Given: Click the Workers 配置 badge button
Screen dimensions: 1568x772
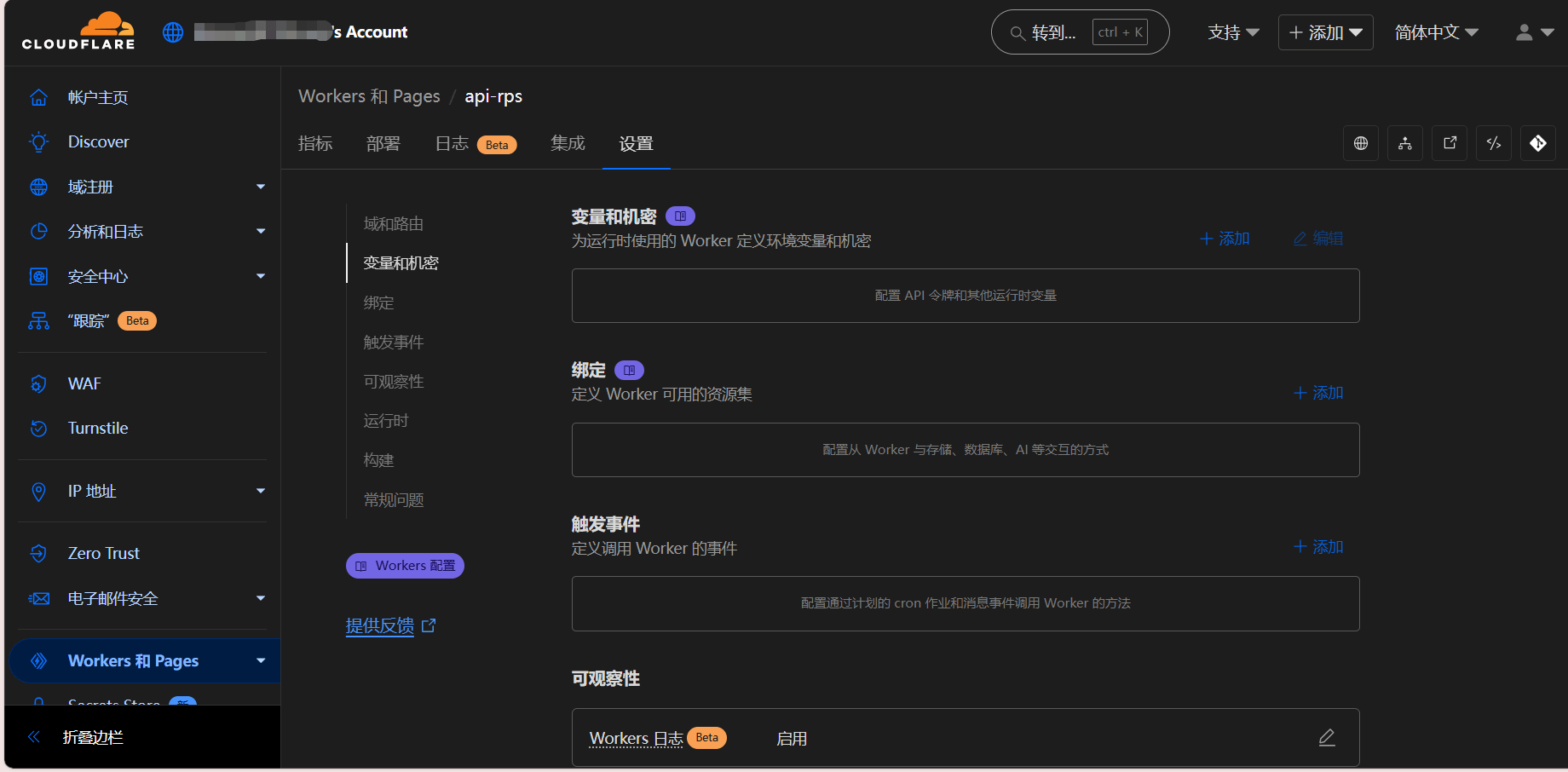Looking at the screenshot, I should click(405, 566).
